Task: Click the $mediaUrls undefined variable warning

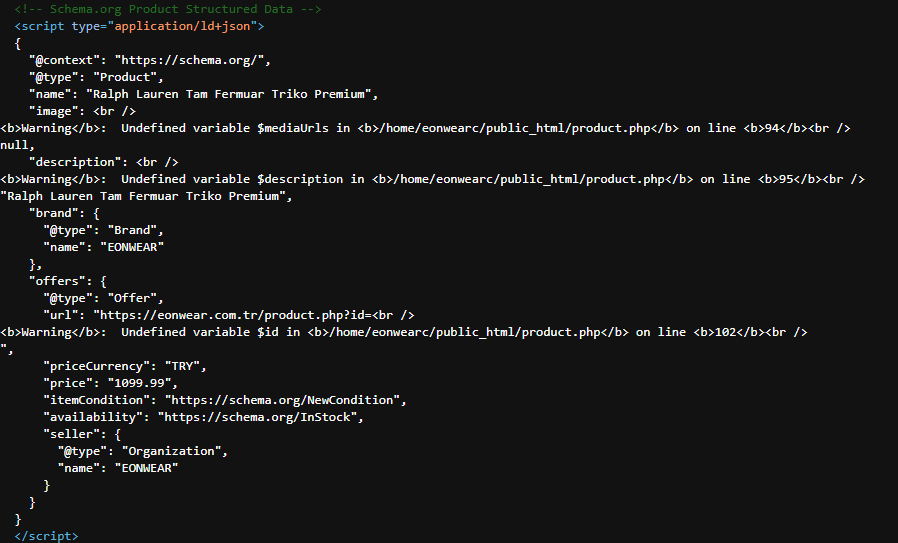Action: (x=425, y=128)
